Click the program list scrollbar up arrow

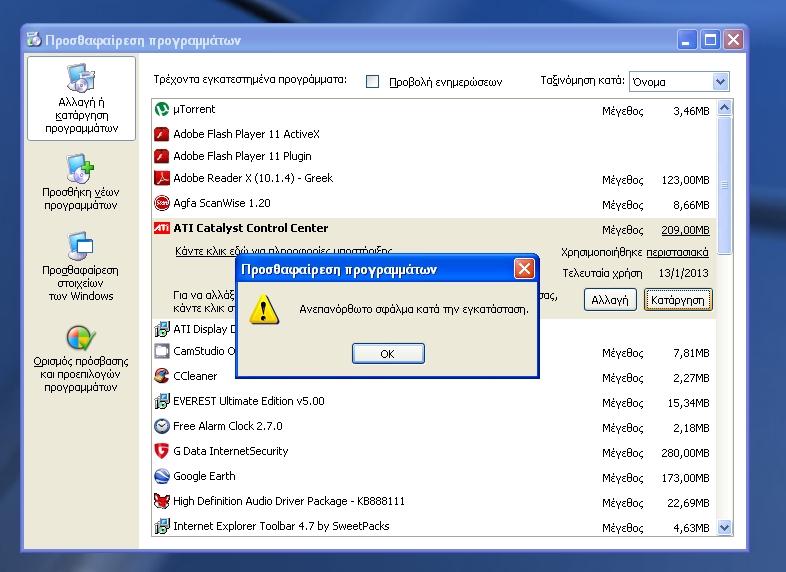tap(725, 108)
